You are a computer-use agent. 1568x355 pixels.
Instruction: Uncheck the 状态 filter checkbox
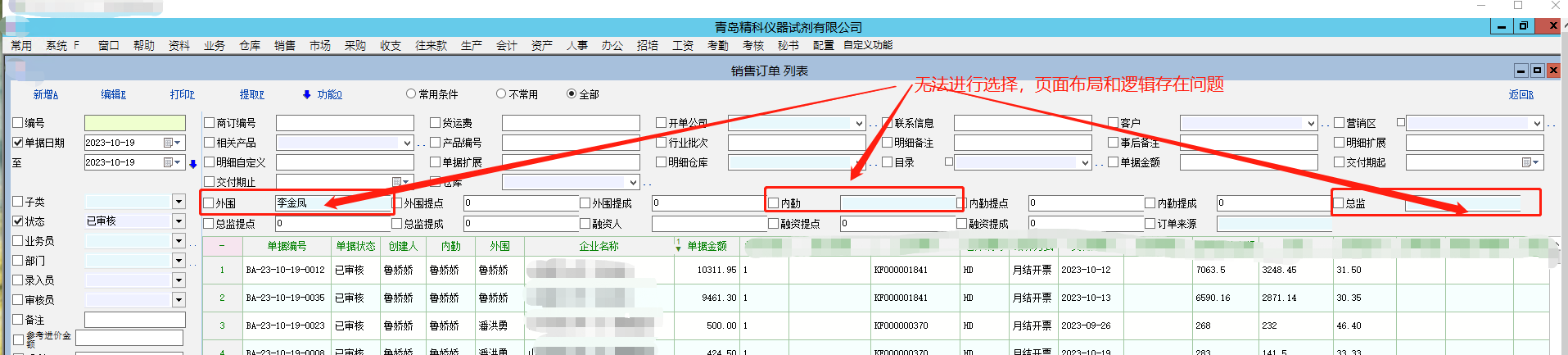coord(18,221)
